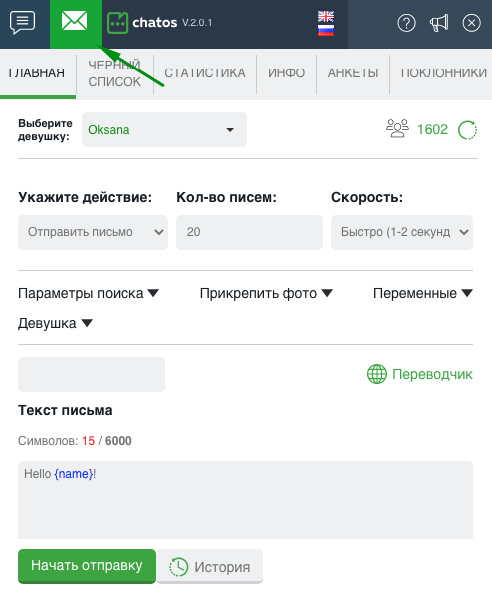492x596 pixels.
Task: Switch language to English flag
Action: tap(326, 16)
